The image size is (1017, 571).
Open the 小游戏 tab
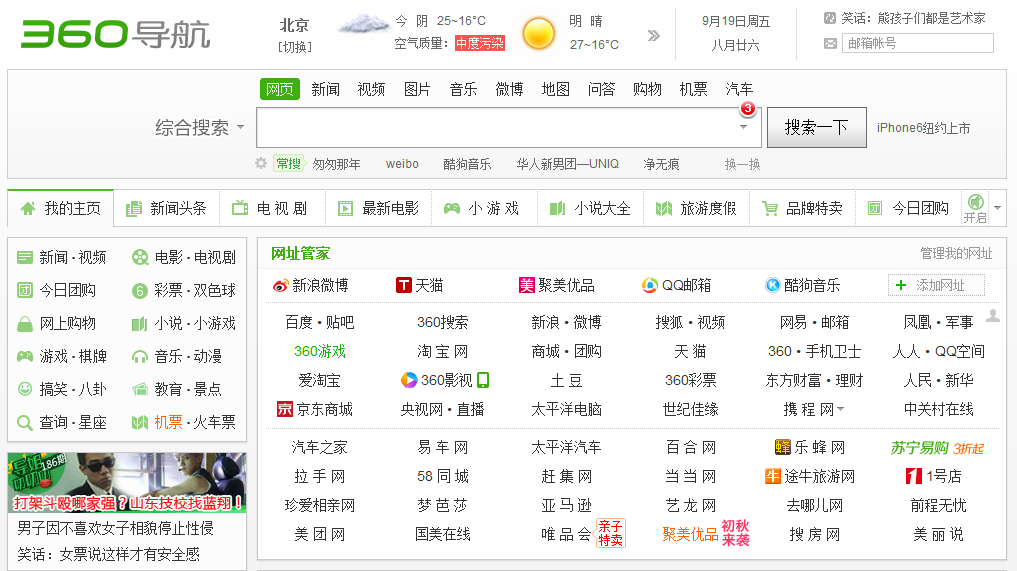tap(482, 208)
